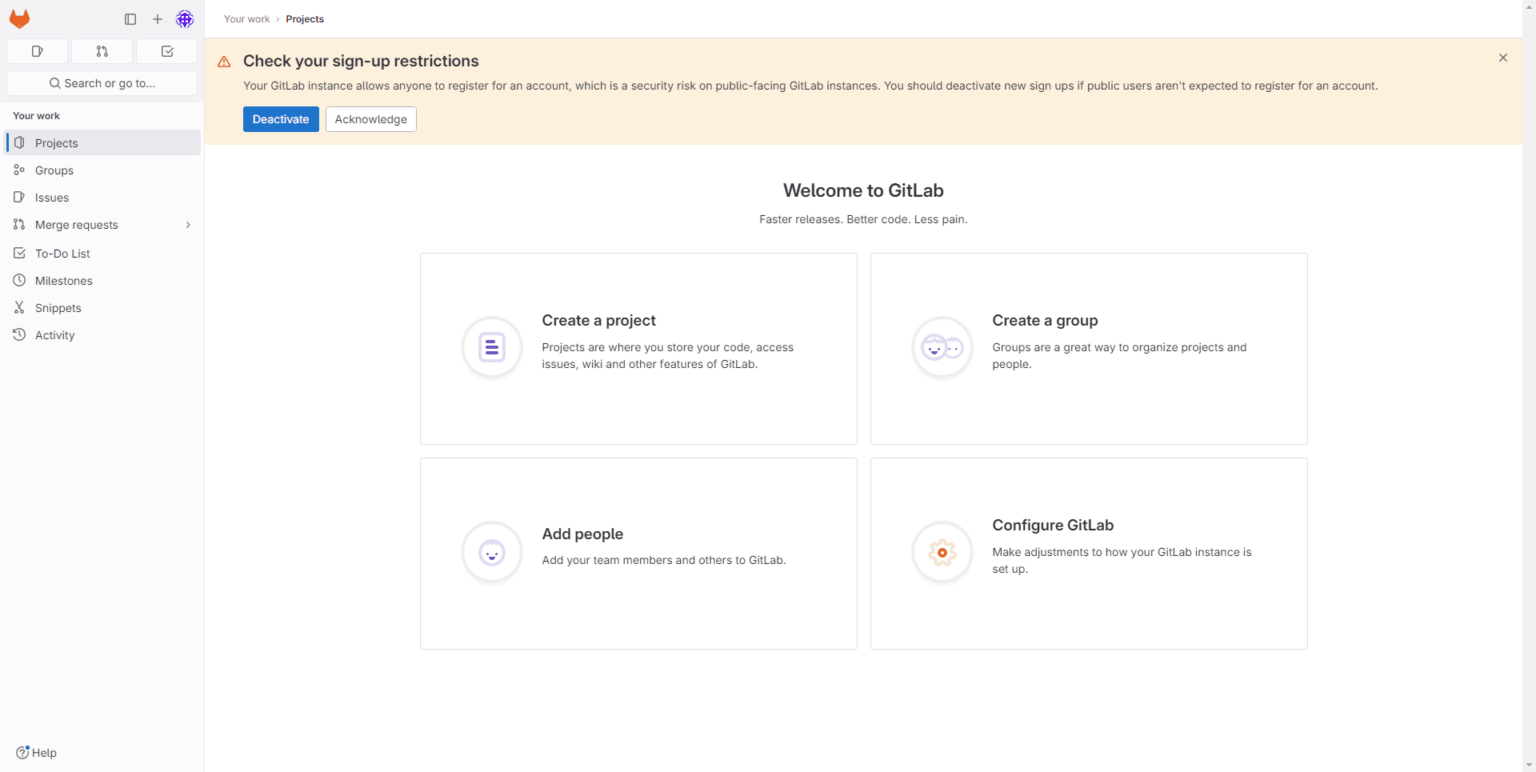Select Projects in the sidebar
Viewport: 1536px width, 772px height.
(103, 143)
